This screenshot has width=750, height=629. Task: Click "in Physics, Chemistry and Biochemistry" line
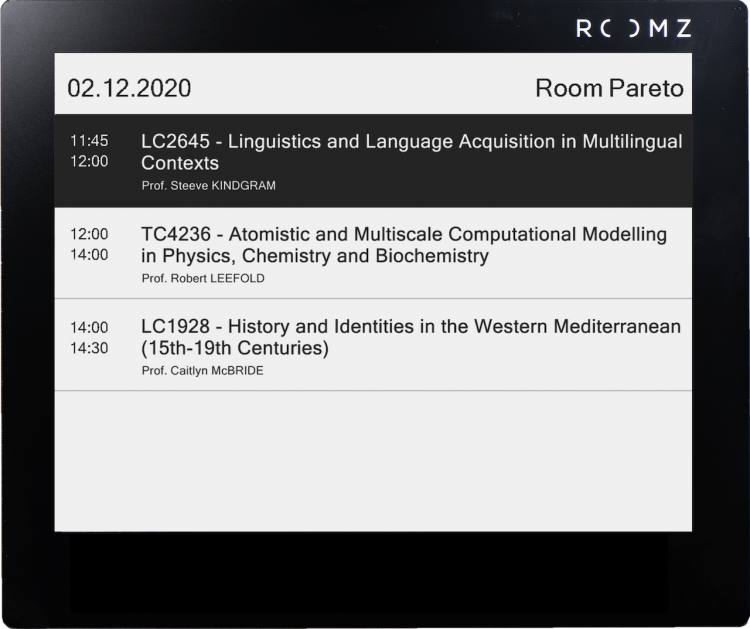(x=315, y=256)
